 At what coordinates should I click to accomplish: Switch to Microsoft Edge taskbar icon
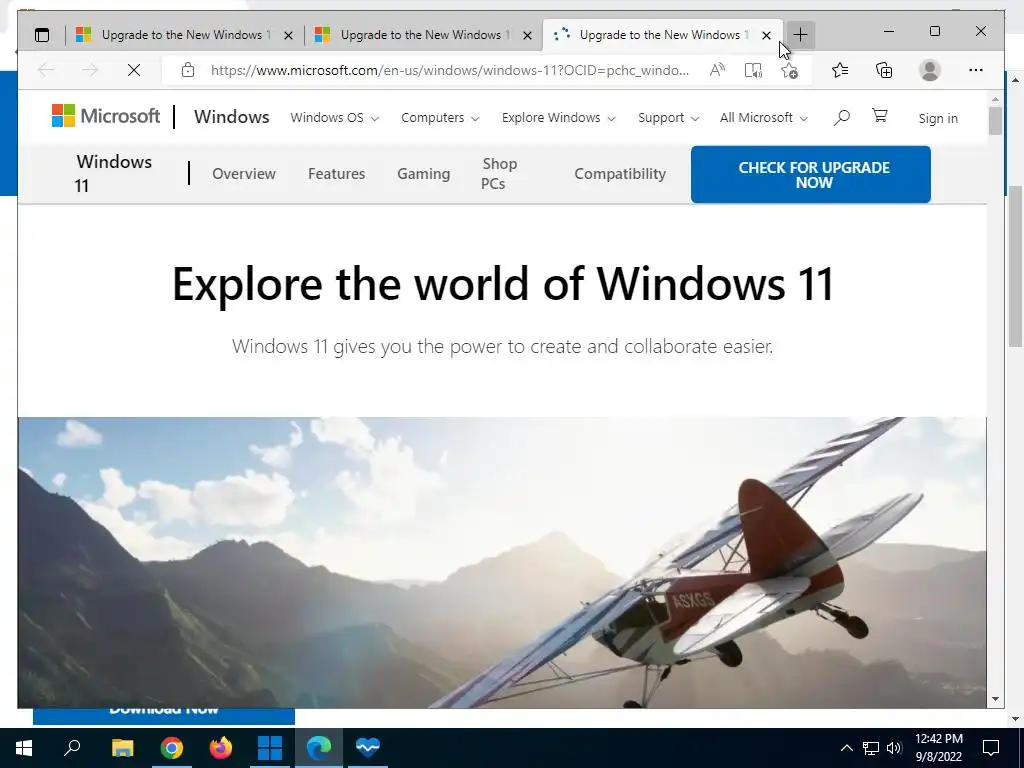pos(319,748)
